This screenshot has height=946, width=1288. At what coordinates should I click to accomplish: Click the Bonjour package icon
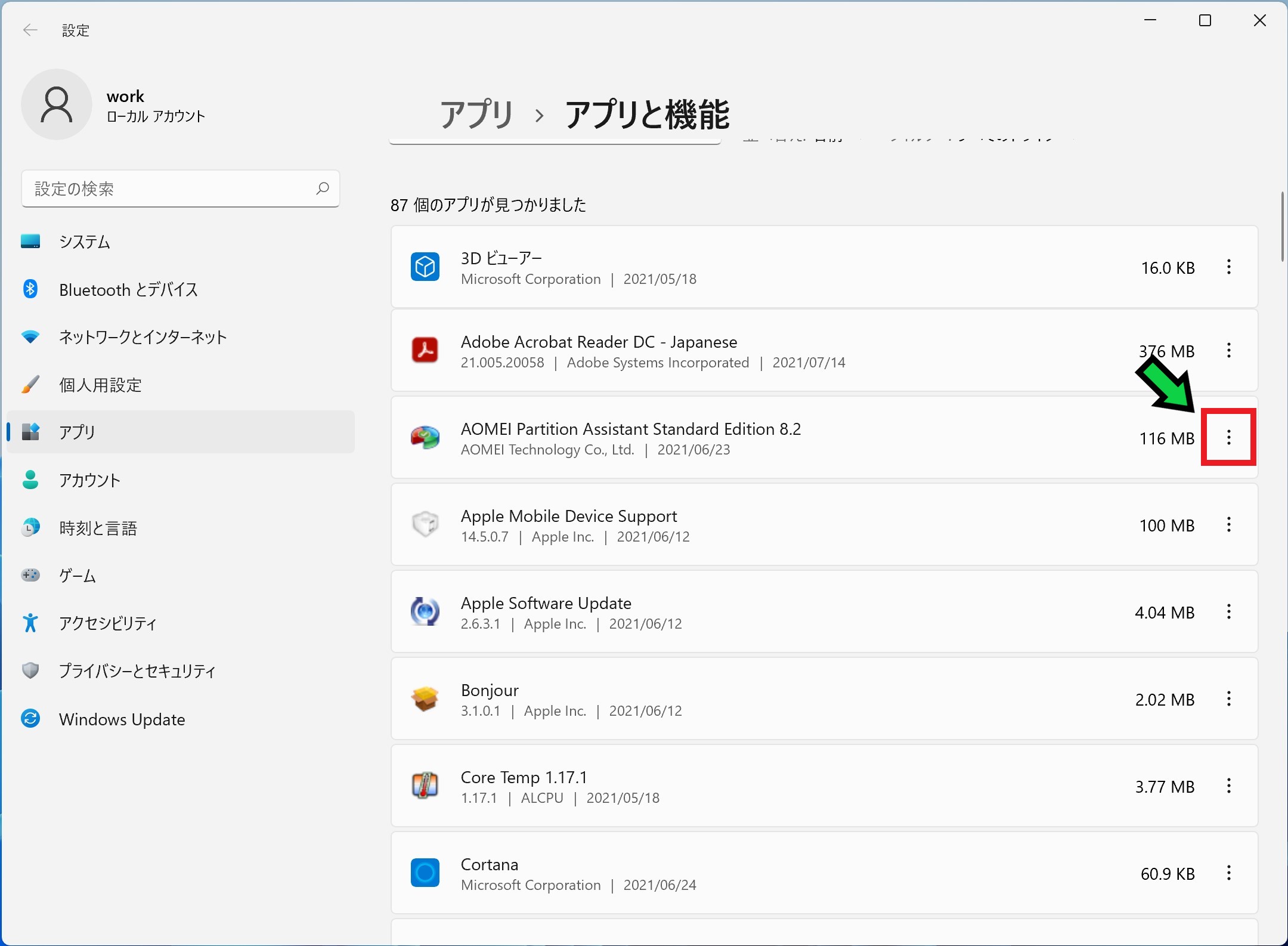click(425, 698)
